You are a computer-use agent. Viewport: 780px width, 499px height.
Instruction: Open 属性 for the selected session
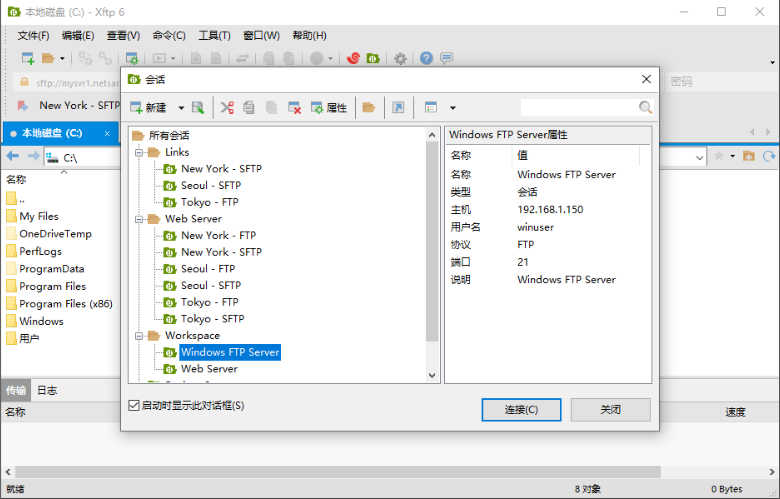[x=328, y=107]
